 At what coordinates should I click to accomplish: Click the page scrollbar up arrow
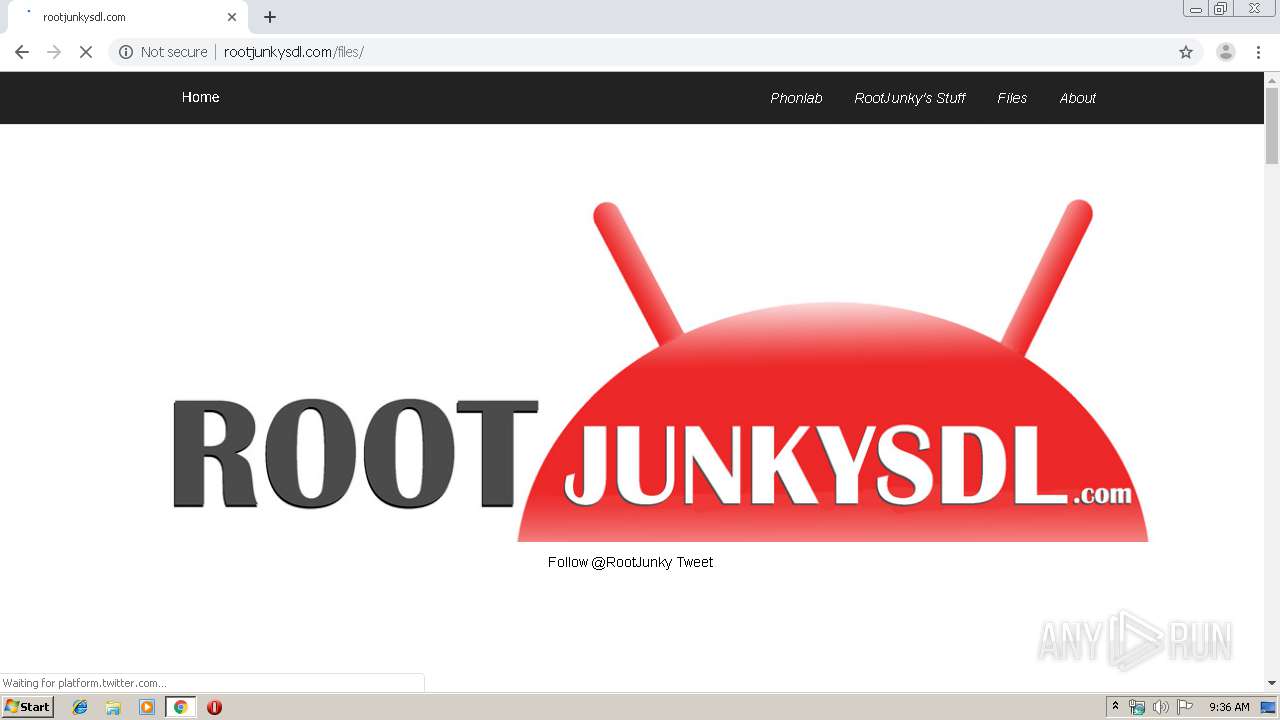click(x=1272, y=79)
